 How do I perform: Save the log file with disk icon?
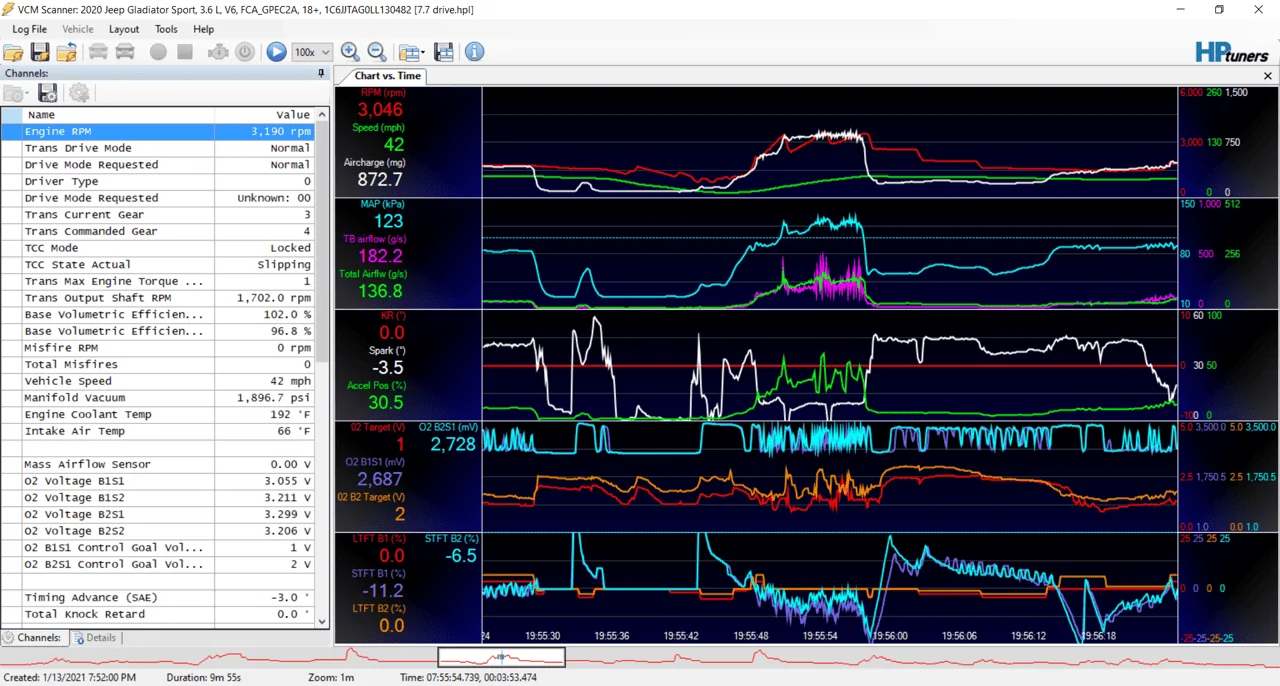(40, 52)
